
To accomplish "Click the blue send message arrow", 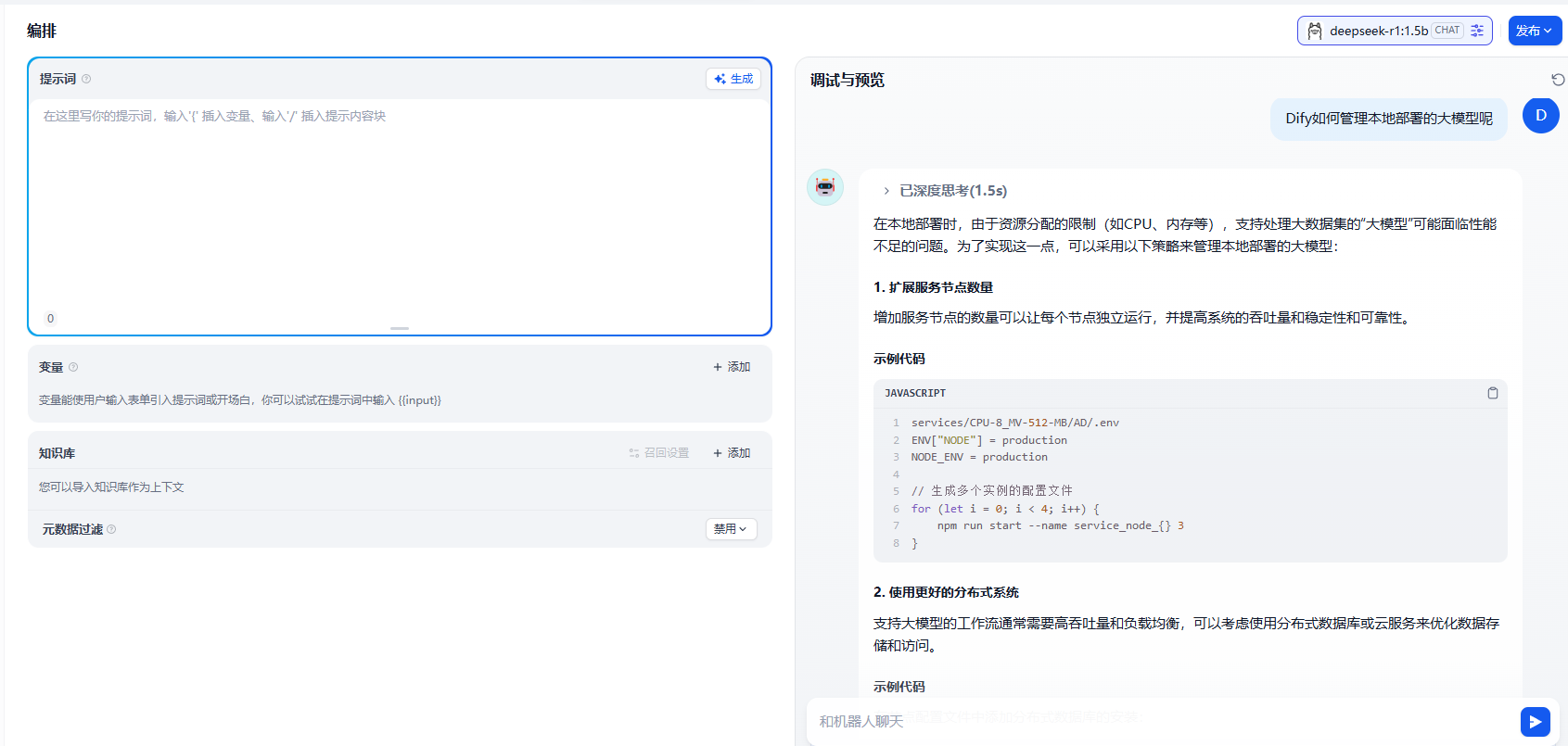I will pyautogui.click(x=1535, y=721).
